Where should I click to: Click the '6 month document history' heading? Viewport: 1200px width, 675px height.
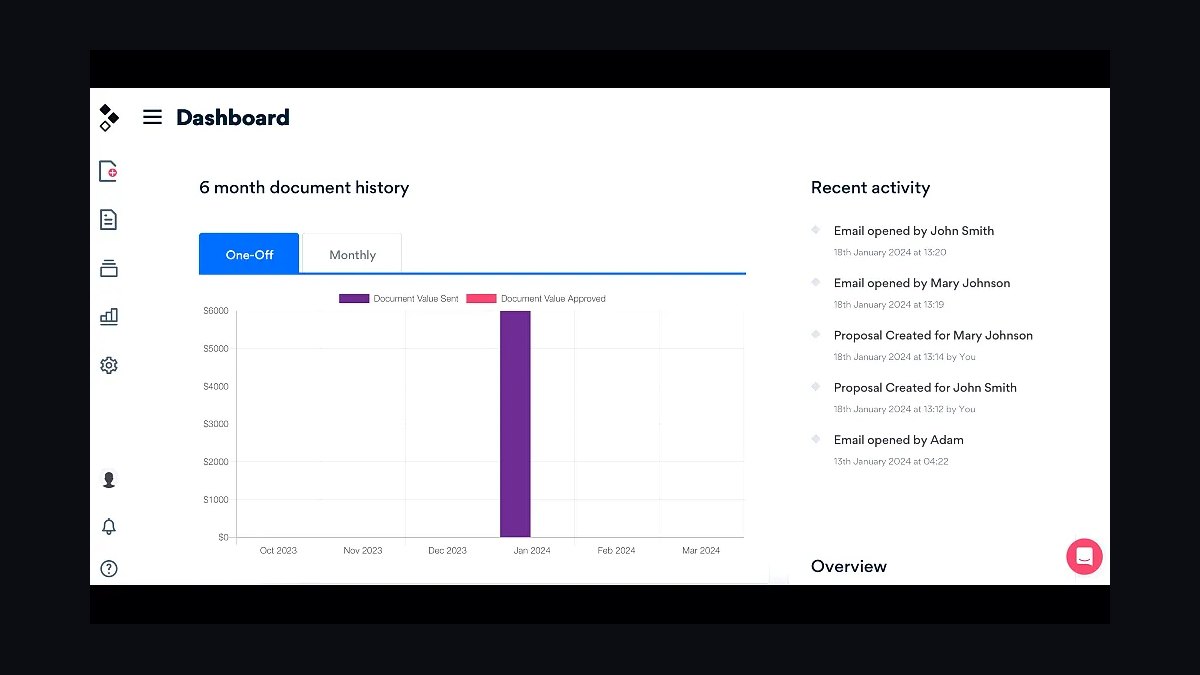point(304,188)
